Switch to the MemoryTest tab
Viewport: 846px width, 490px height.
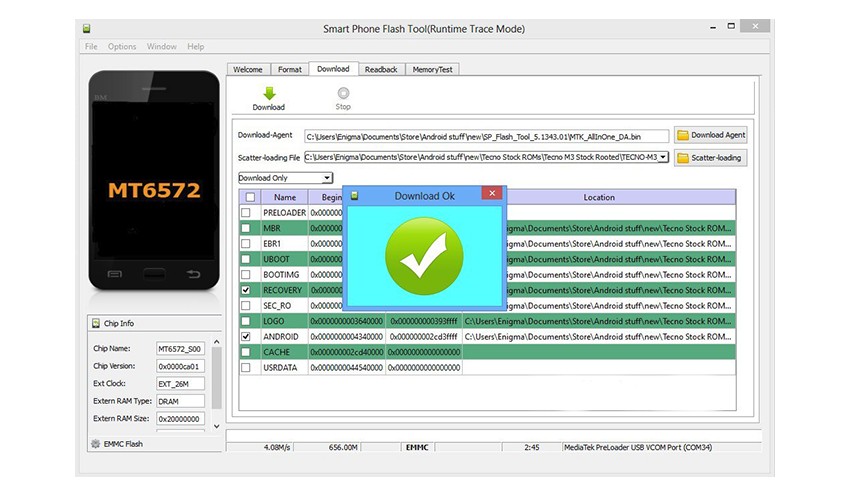pyautogui.click(x=432, y=70)
